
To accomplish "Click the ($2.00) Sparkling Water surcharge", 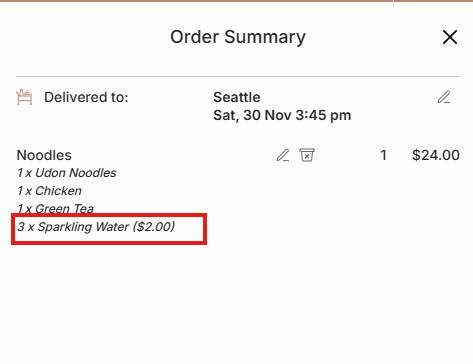I will coord(154,227).
